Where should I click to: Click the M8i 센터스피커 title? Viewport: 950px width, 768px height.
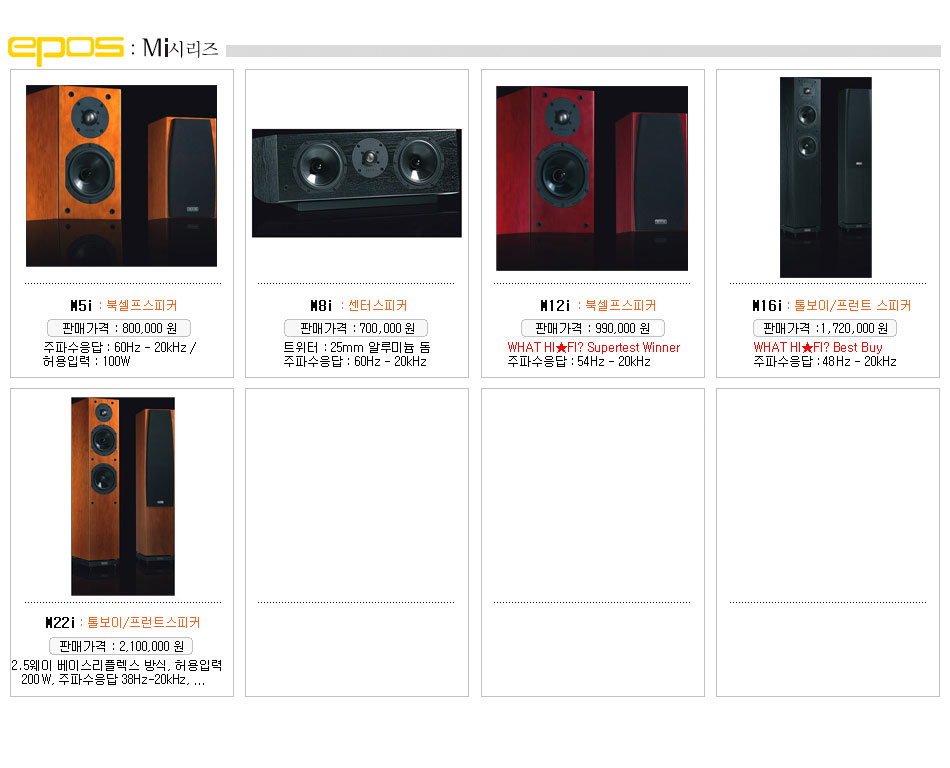coord(359,305)
